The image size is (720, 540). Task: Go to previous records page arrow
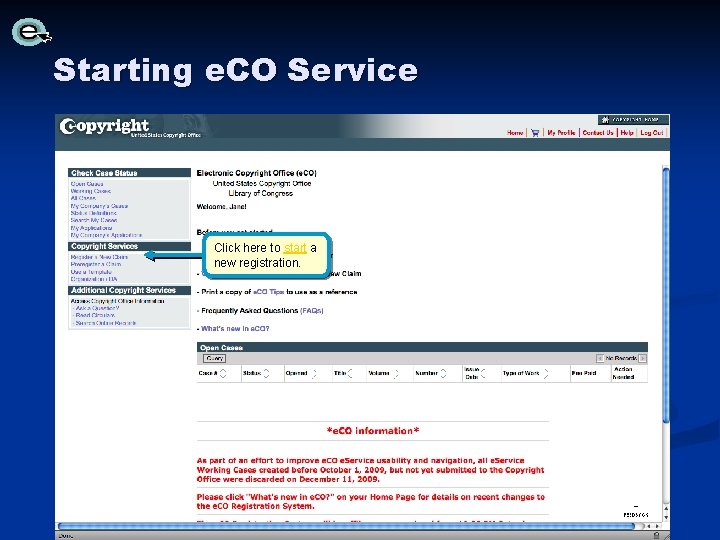coord(600,358)
